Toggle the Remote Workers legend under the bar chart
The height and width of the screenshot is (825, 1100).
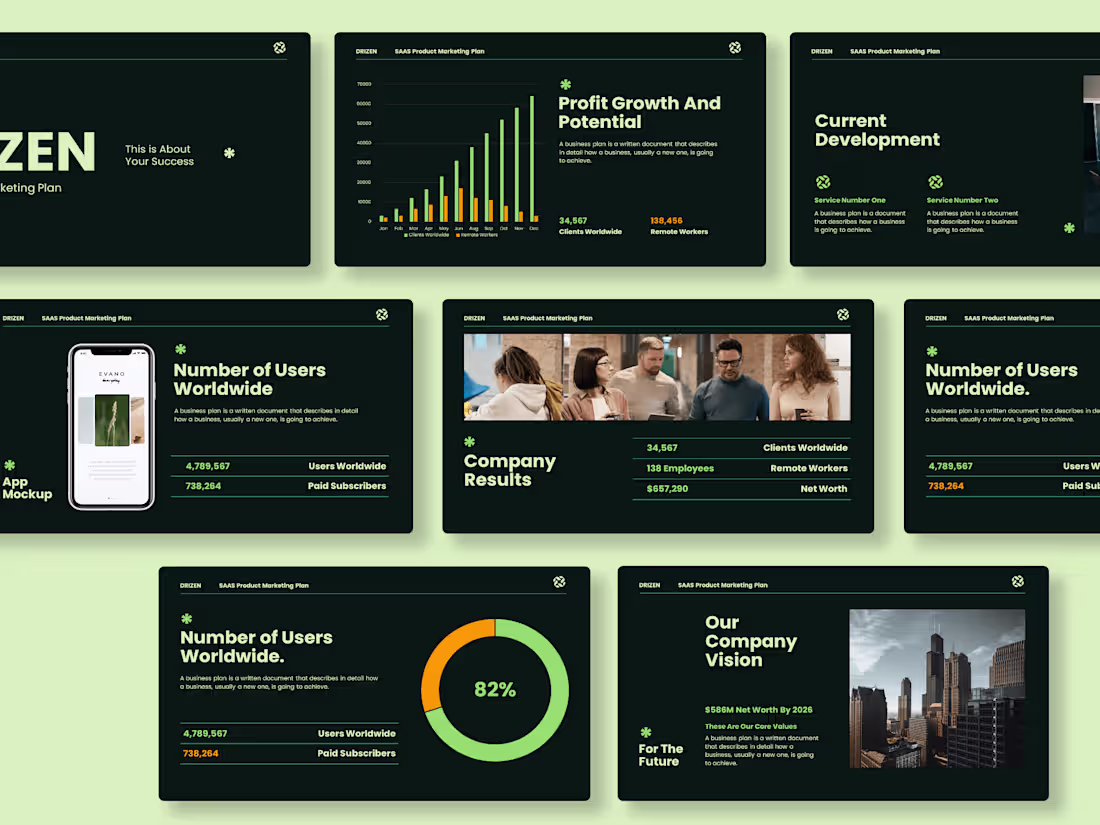[x=475, y=234]
